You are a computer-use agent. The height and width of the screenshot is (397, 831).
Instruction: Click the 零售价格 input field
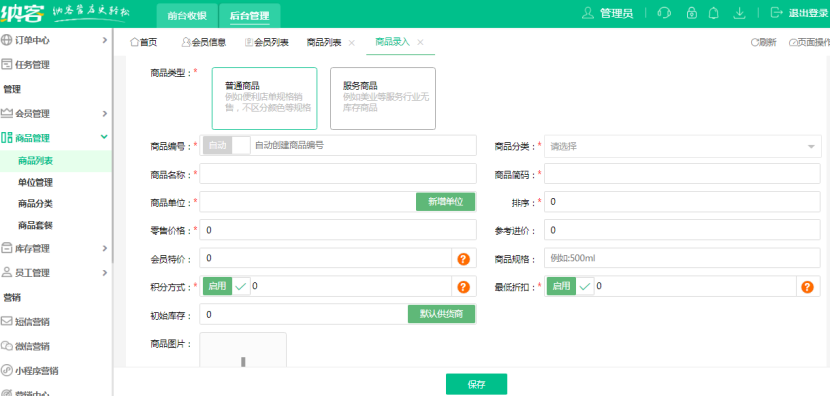(338, 230)
